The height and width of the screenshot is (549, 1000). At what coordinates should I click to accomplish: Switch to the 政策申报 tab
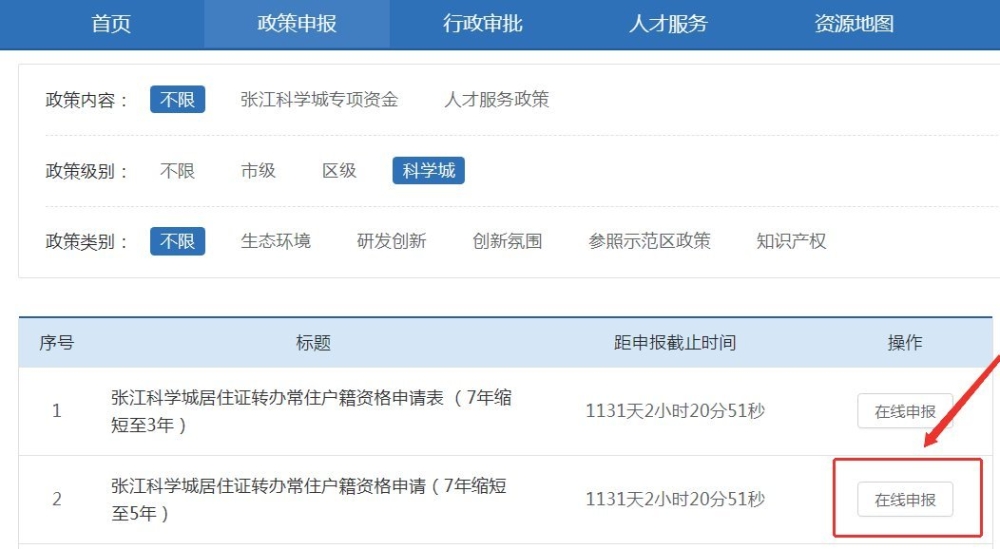297,24
